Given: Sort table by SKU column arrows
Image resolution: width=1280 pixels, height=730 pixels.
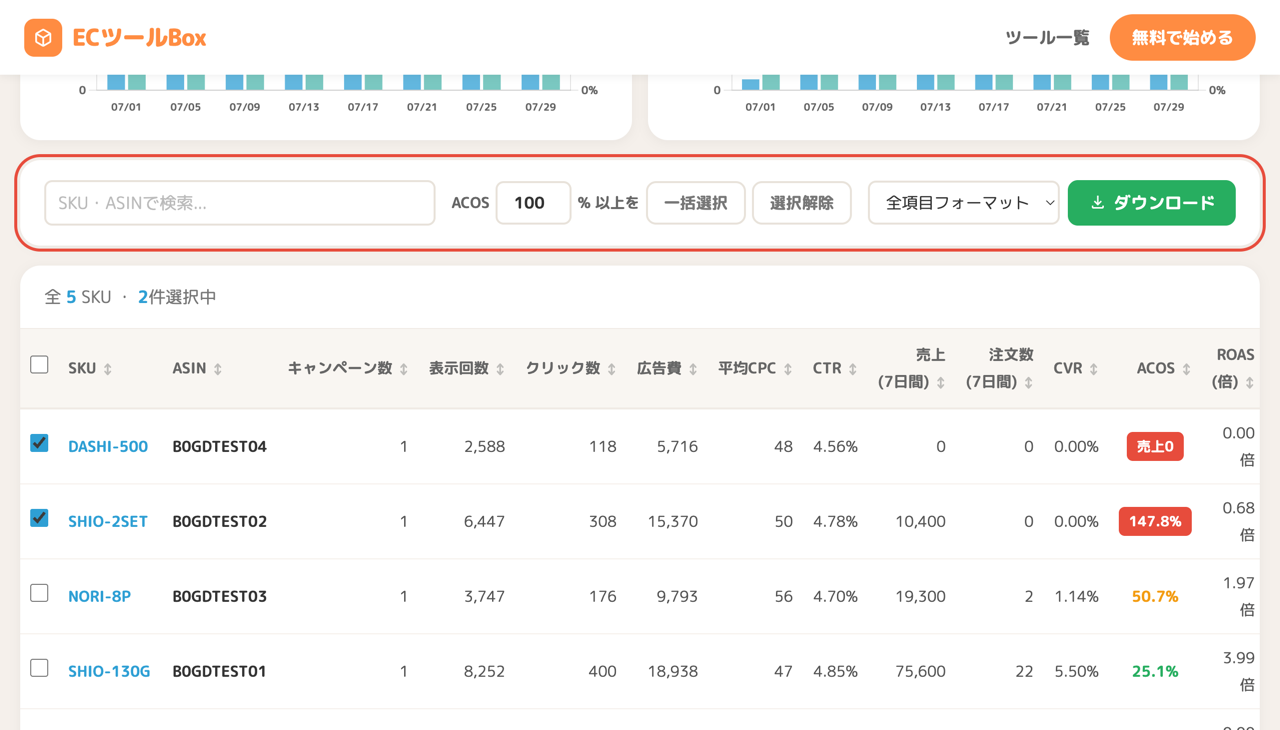Looking at the screenshot, I should click(108, 369).
